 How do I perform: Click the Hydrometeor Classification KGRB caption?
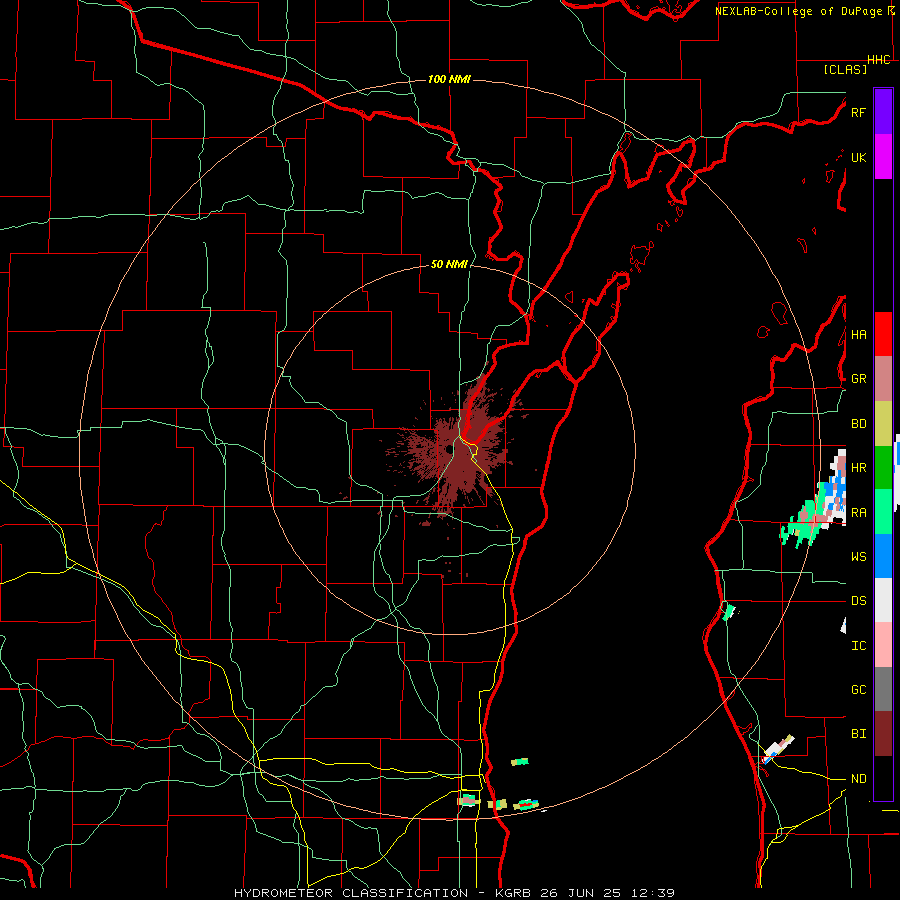(454, 893)
